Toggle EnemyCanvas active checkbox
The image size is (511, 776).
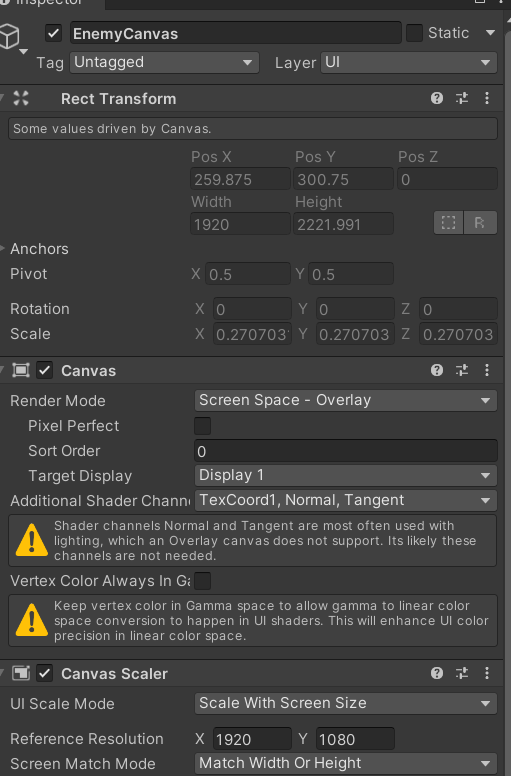point(53,34)
